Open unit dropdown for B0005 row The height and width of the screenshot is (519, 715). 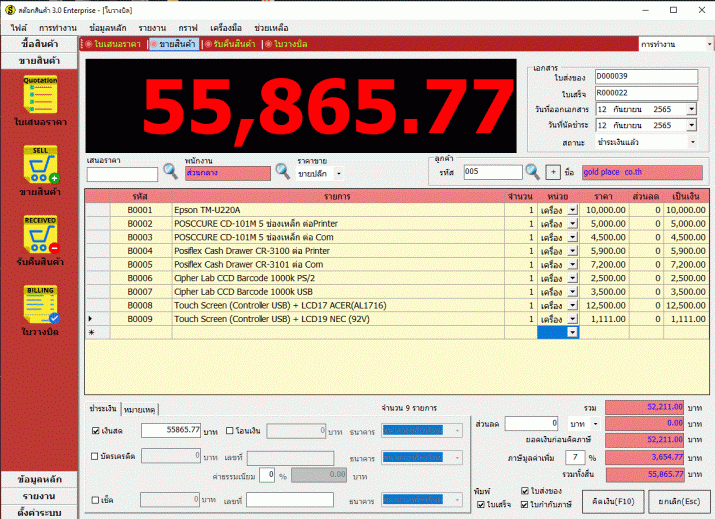[573, 265]
